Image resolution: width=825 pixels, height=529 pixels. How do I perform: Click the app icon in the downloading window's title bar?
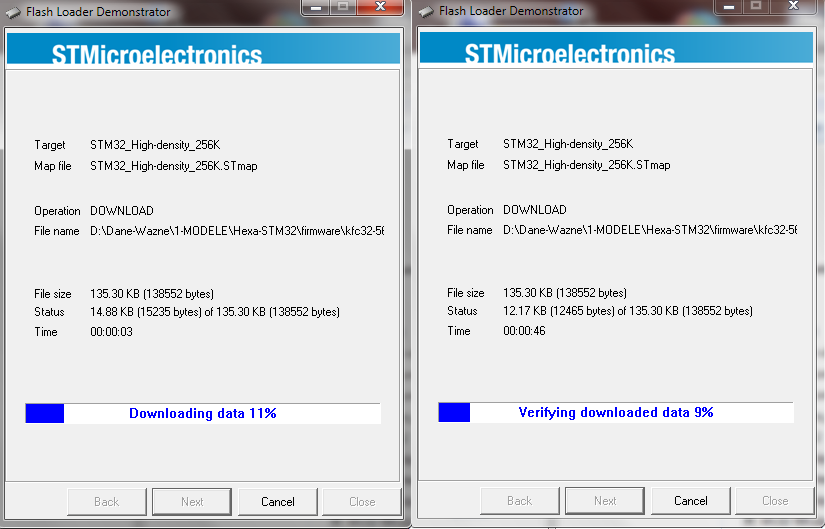pos(13,12)
